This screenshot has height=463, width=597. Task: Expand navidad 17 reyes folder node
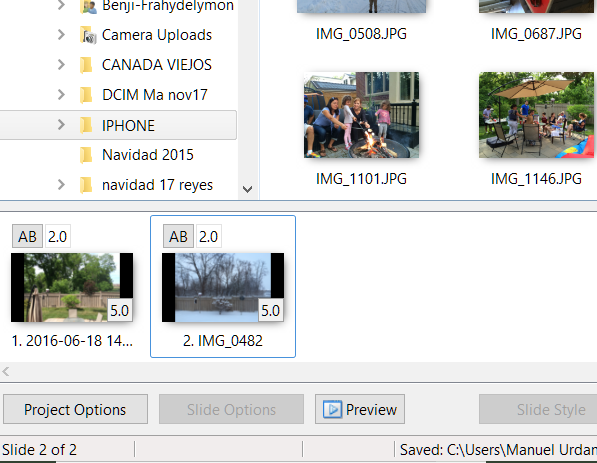tap(61, 185)
